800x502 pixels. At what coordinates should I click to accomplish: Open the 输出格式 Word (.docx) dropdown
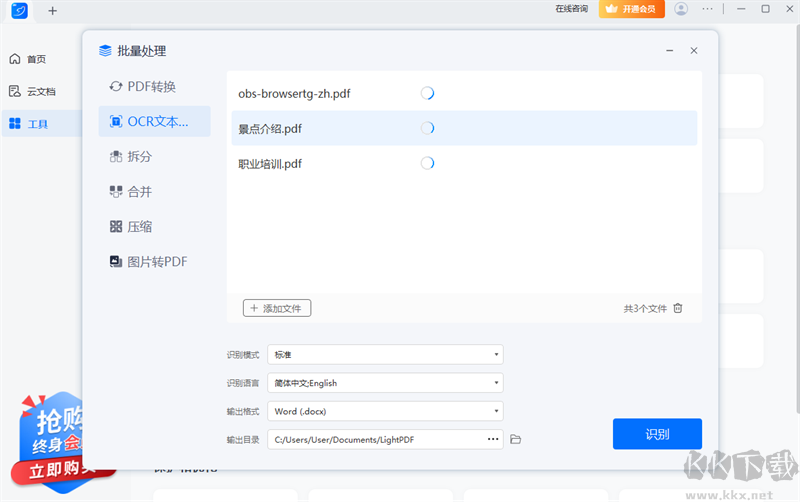point(385,411)
